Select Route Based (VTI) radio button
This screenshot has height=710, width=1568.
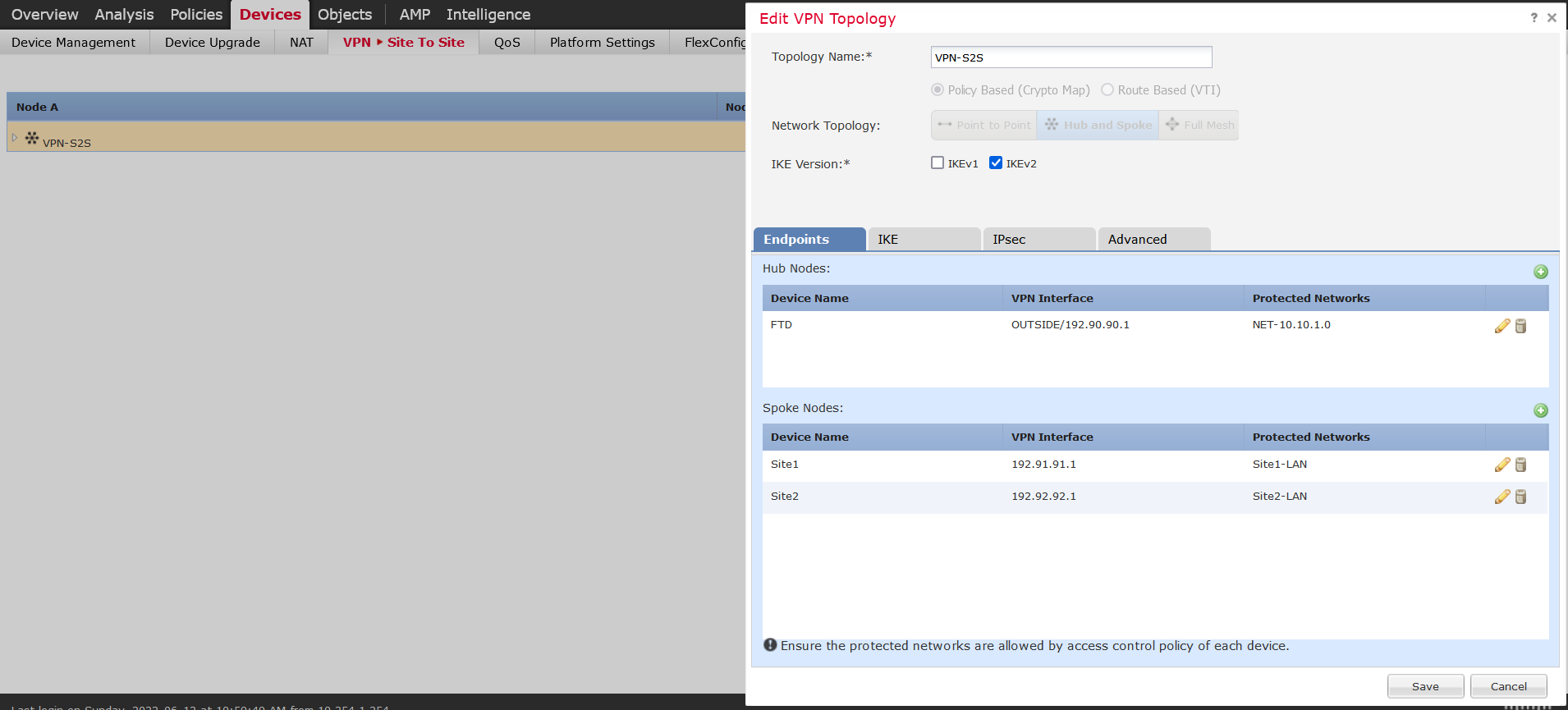click(x=1107, y=89)
